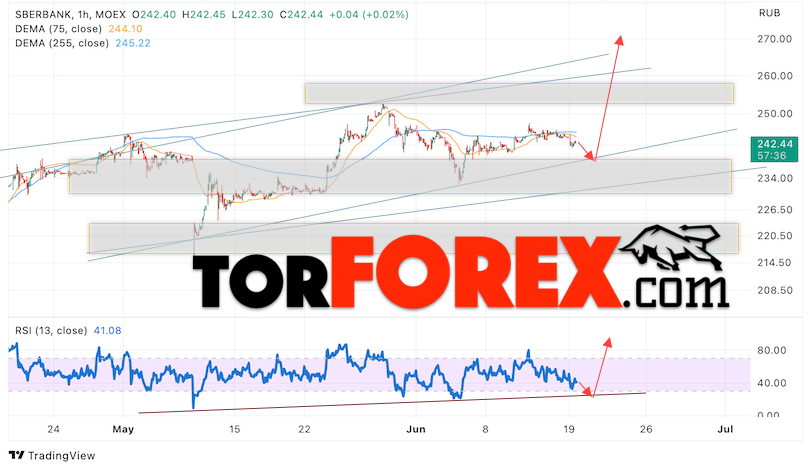Click the DEMA (255, close) indicator label
This screenshot has height=470, width=811.
click(x=62, y=43)
